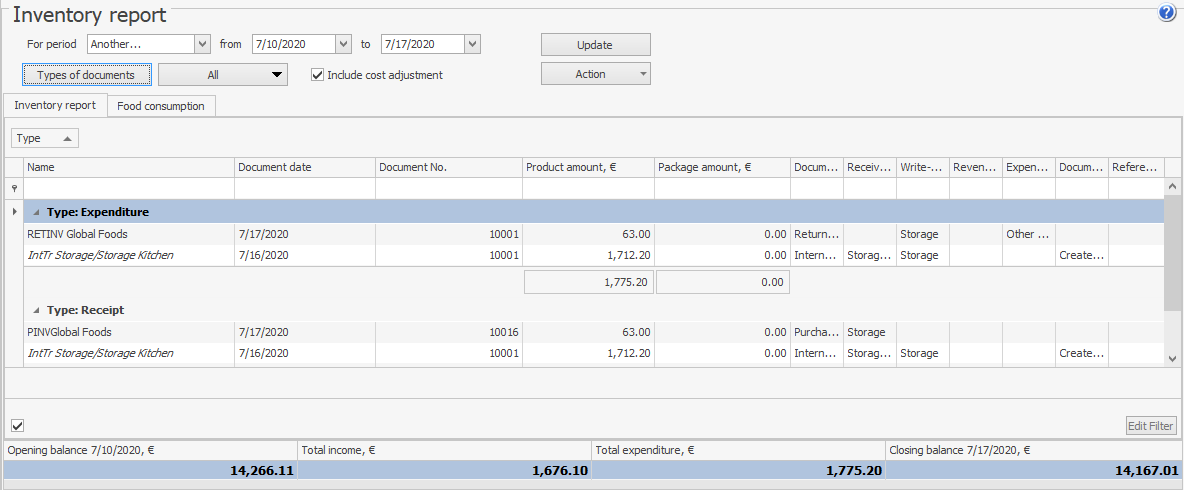
Task: Select the Inventory report tab
Action: click(55, 105)
